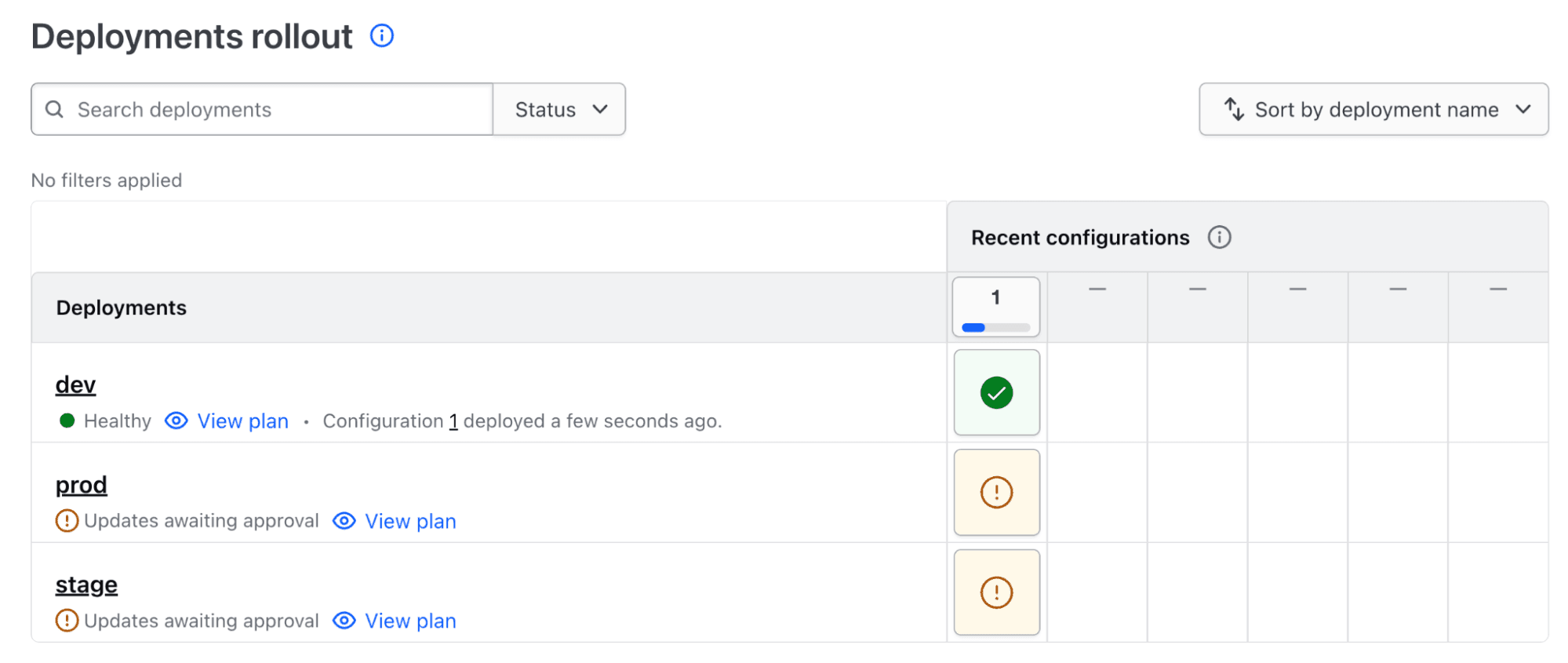Open the Sort by deployment name dropdown
1568x663 pixels.
[x=1373, y=109]
